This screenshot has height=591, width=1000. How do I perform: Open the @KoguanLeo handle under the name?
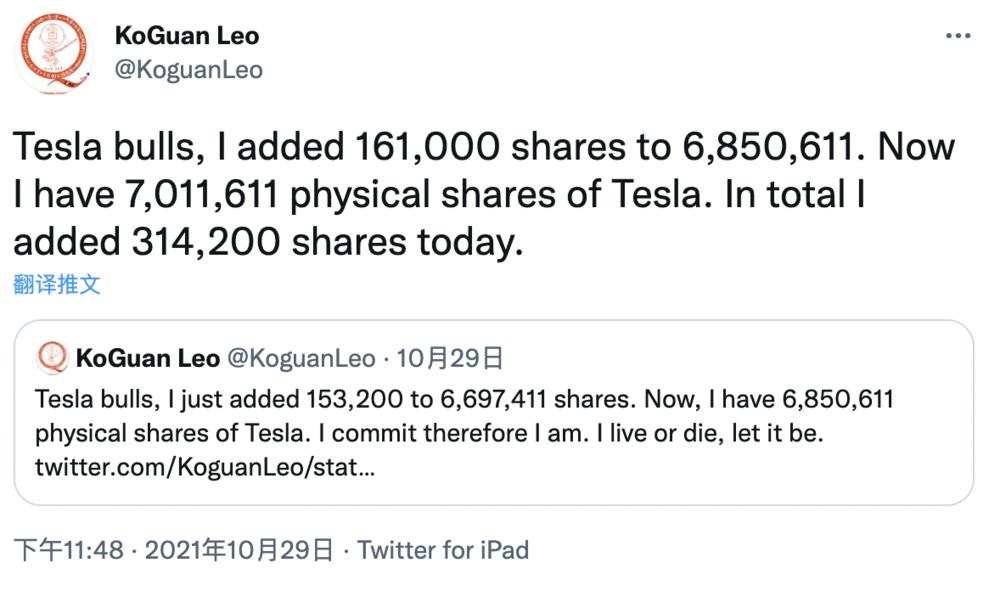click(188, 69)
